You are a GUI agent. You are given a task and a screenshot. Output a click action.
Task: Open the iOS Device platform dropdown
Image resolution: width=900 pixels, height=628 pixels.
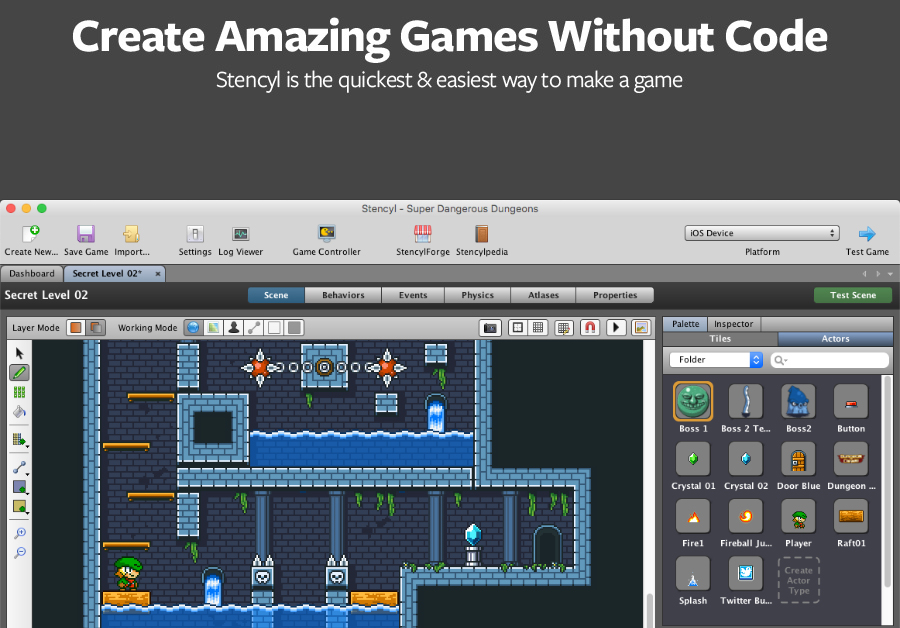pyautogui.click(x=762, y=232)
